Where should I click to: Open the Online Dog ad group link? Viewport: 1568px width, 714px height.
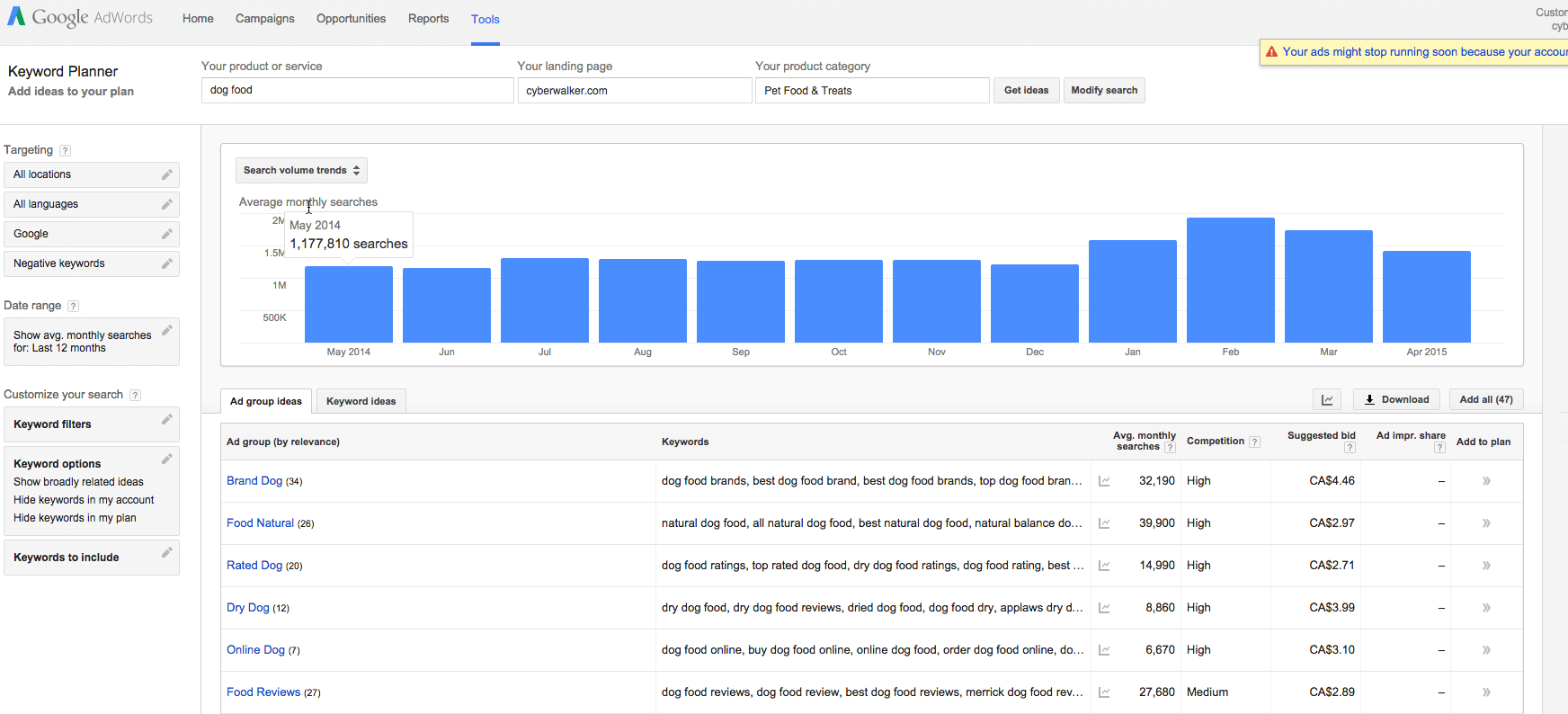[x=255, y=650]
